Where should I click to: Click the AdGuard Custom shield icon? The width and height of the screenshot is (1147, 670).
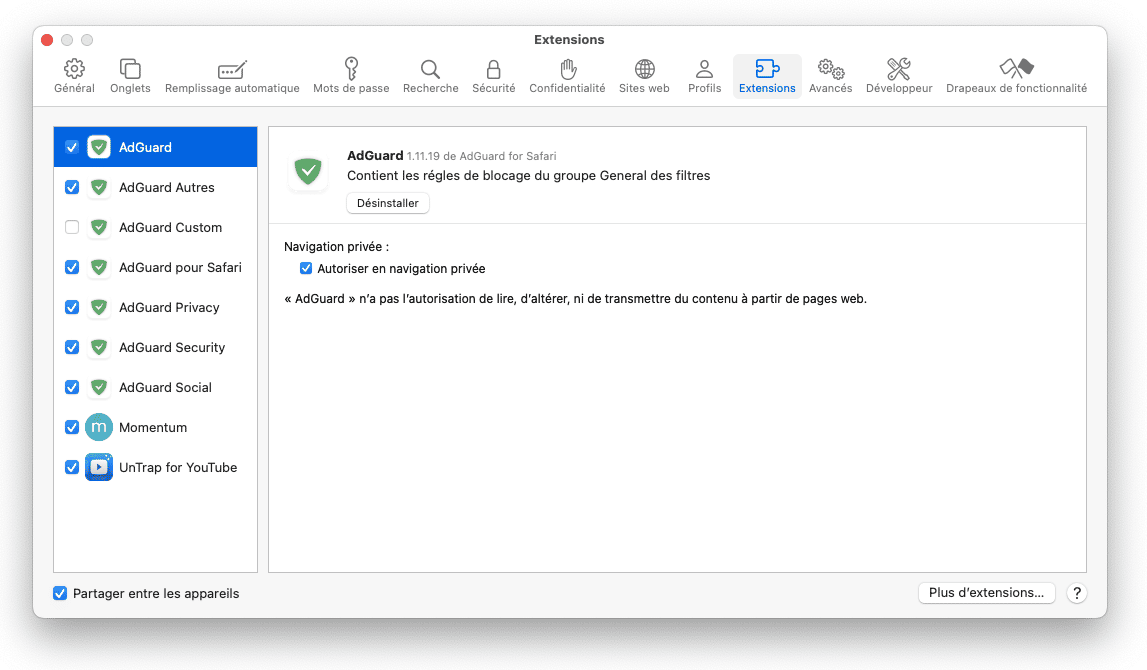(x=99, y=227)
